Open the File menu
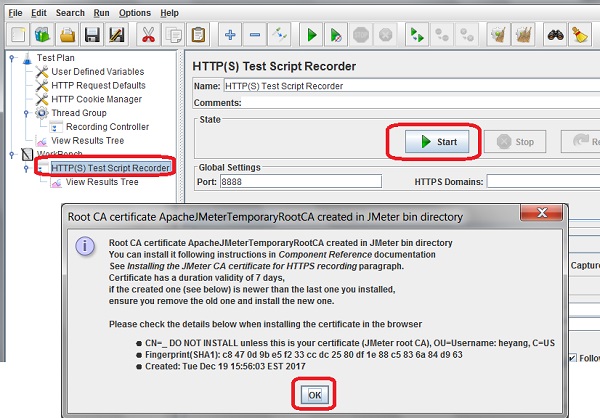The image size is (600, 418). pos(15,13)
